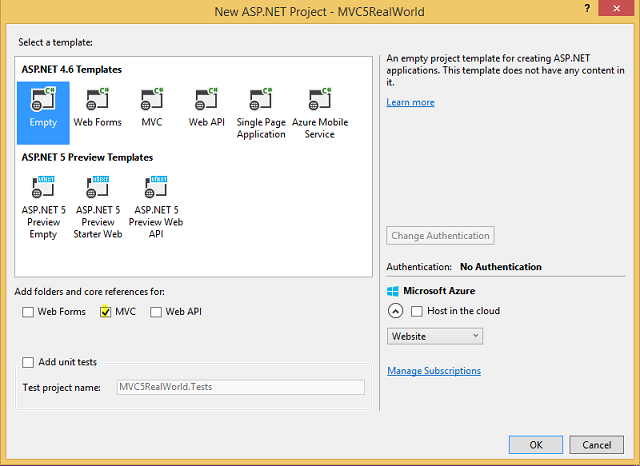Click the Select a template label

coord(55,42)
